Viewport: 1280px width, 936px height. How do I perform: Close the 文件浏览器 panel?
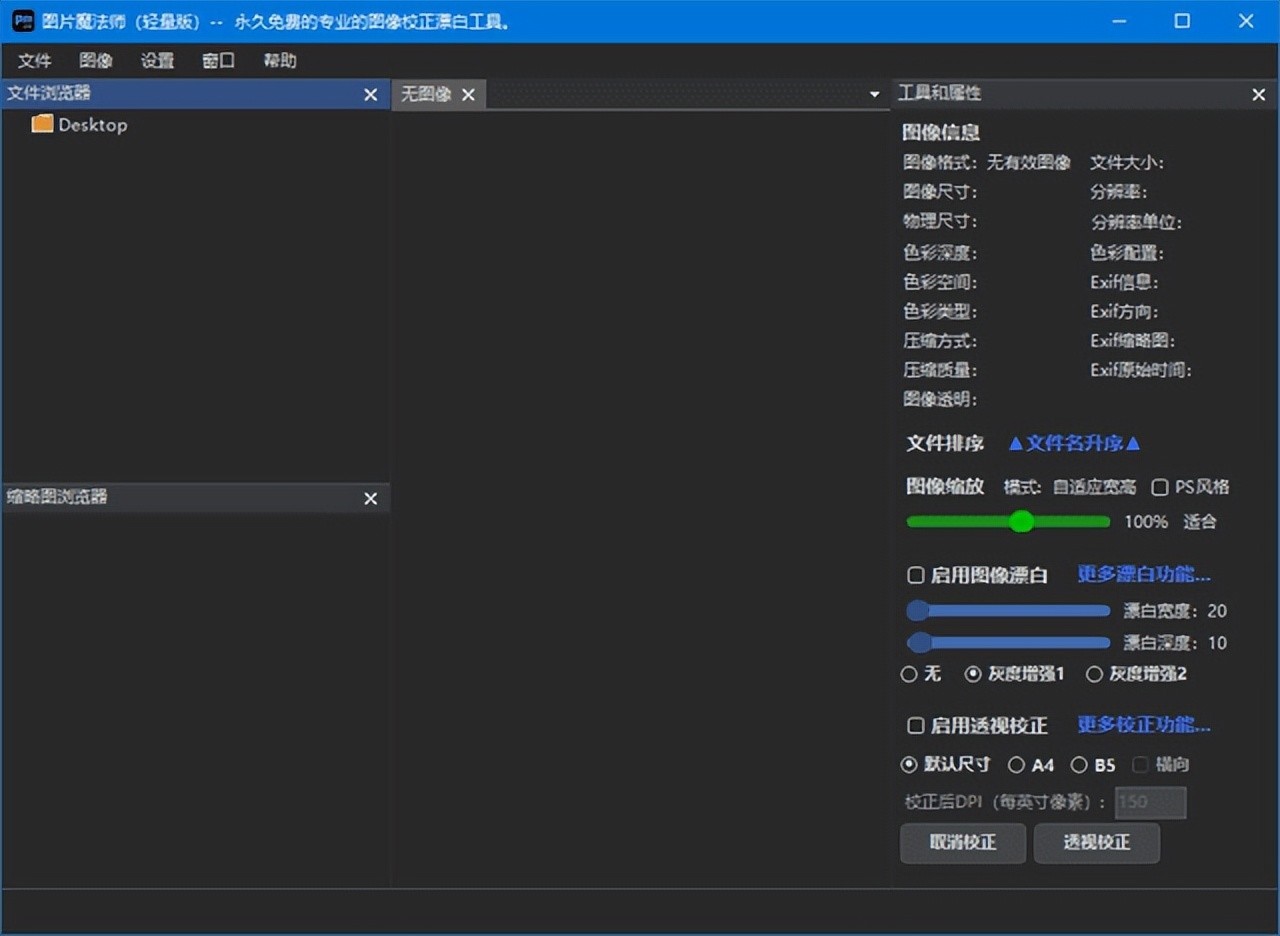pyautogui.click(x=370, y=94)
